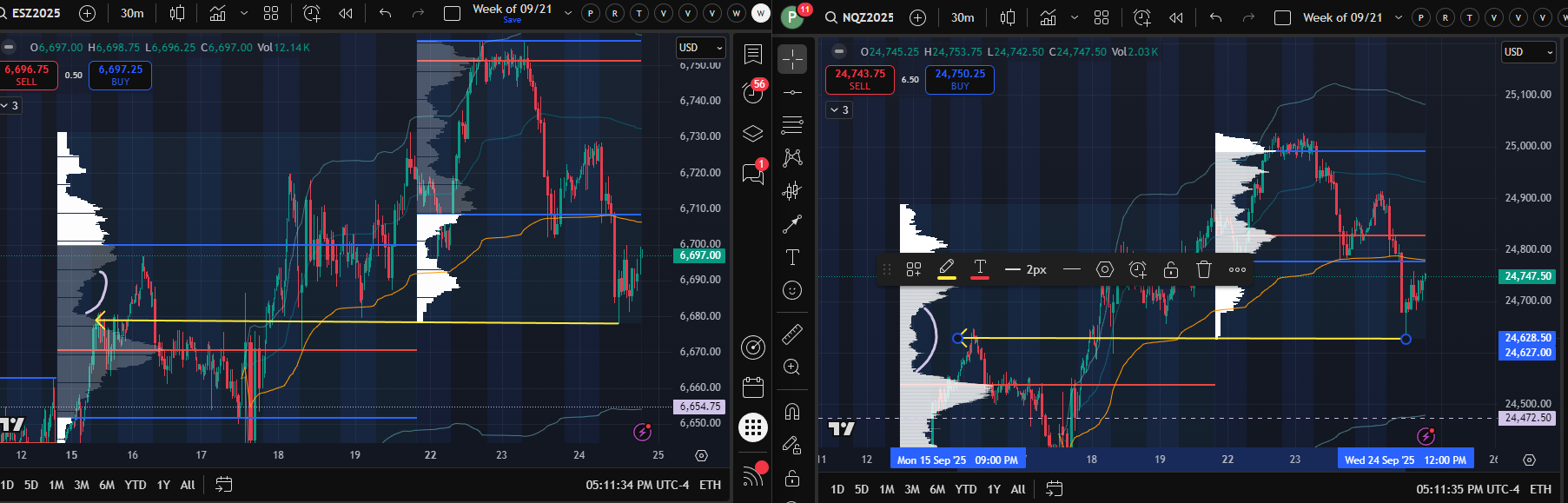Open the Fibonacci and Gann tools
1568x503 pixels.
(792, 125)
